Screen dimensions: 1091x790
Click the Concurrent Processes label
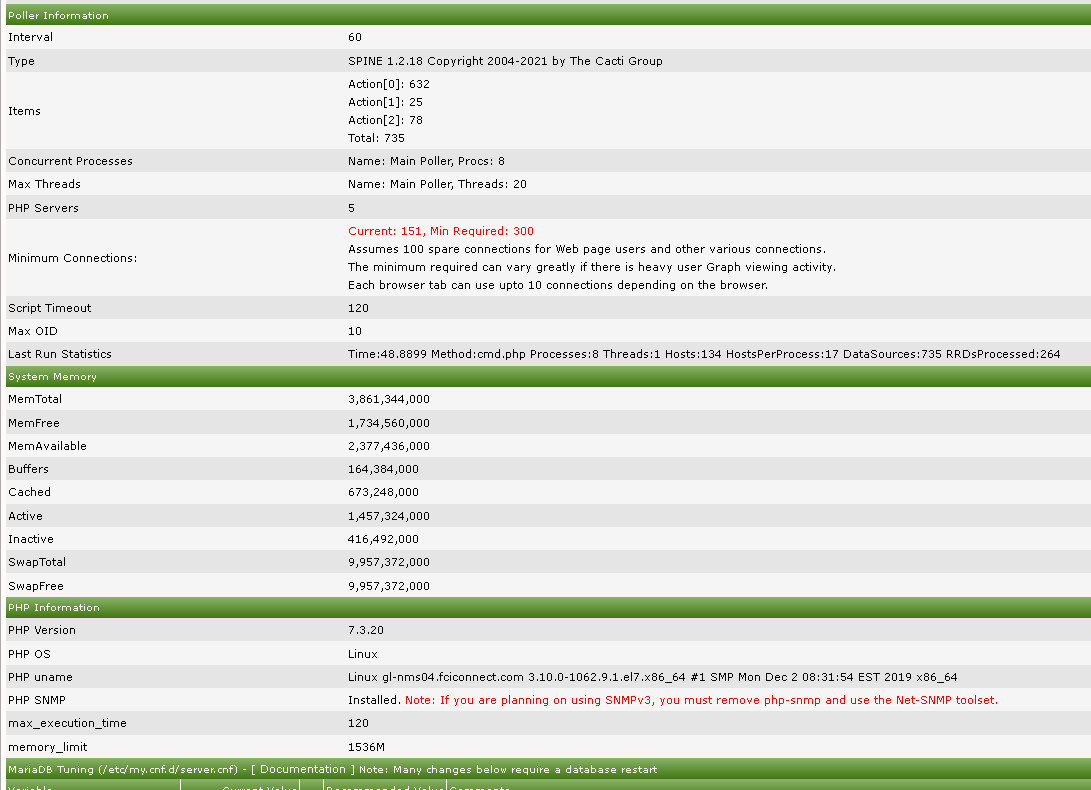pyautogui.click(x=70, y=161)
